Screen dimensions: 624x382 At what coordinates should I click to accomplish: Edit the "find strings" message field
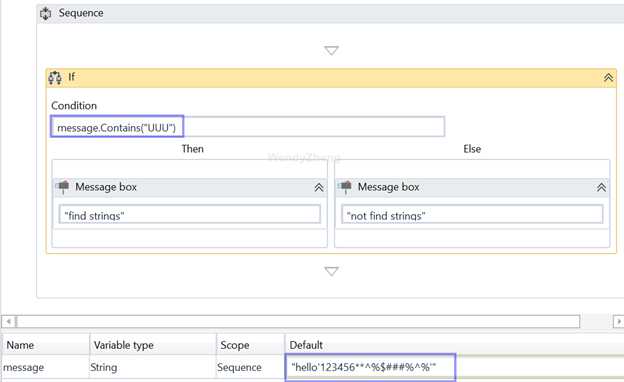pos(189,215)
